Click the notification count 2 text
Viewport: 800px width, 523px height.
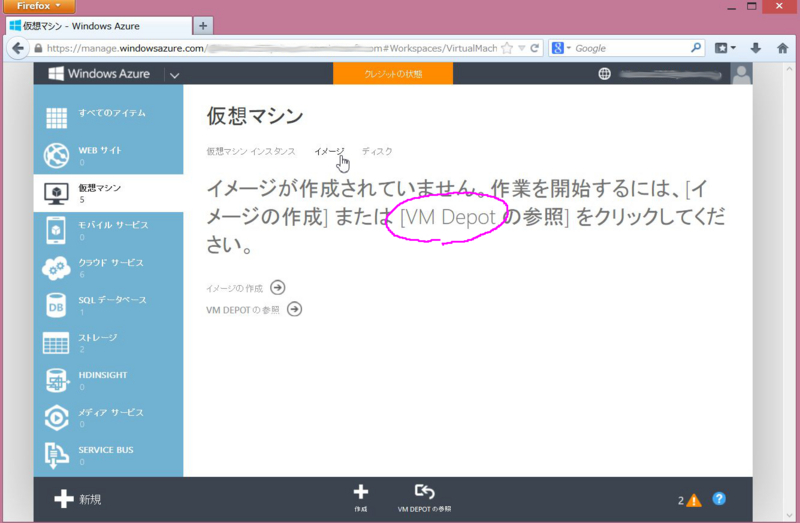point(681,501)
